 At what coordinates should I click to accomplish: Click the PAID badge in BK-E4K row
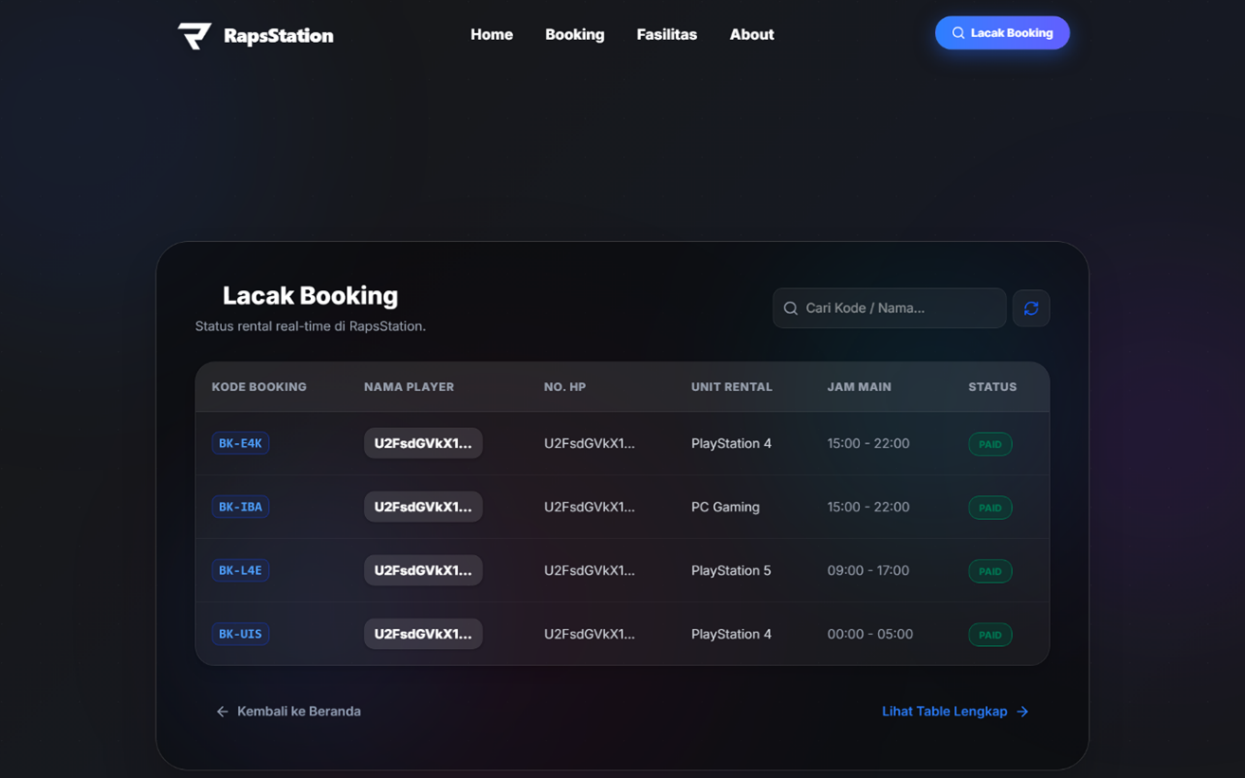(x=990, y=444)
